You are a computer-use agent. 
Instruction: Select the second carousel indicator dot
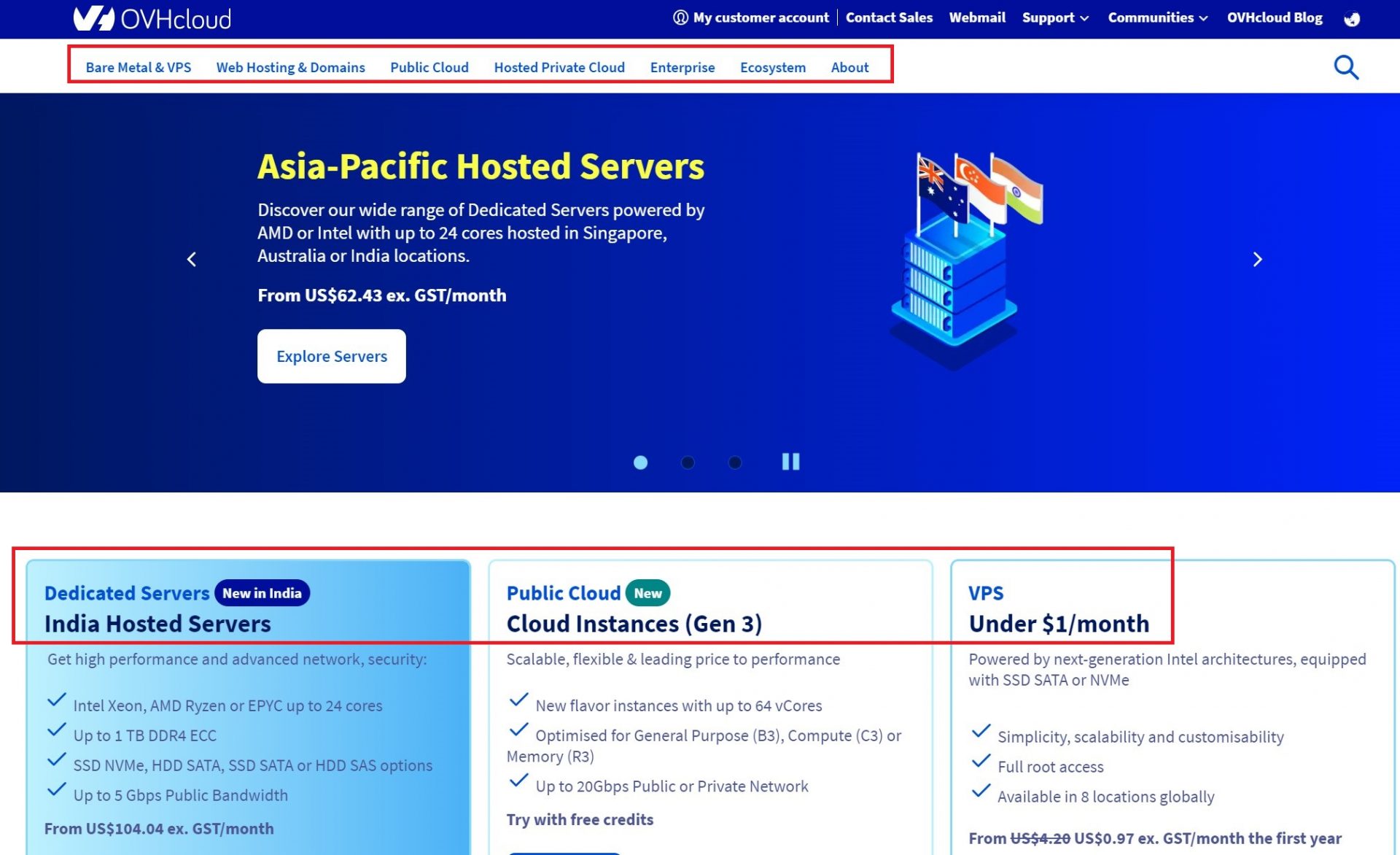687,462
